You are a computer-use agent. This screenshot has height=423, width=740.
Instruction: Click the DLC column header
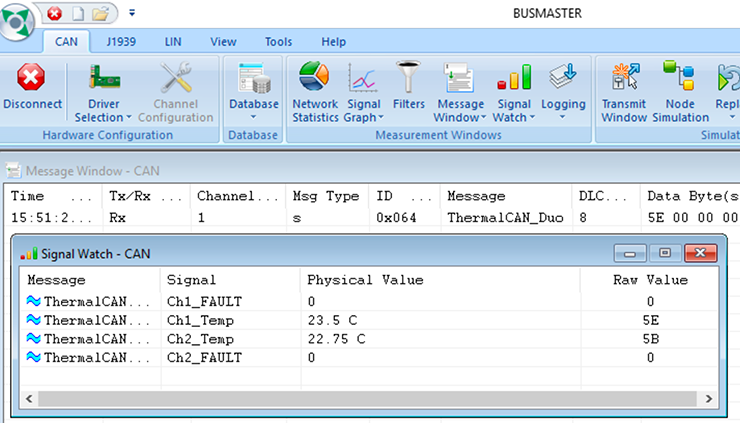(605, 196)
